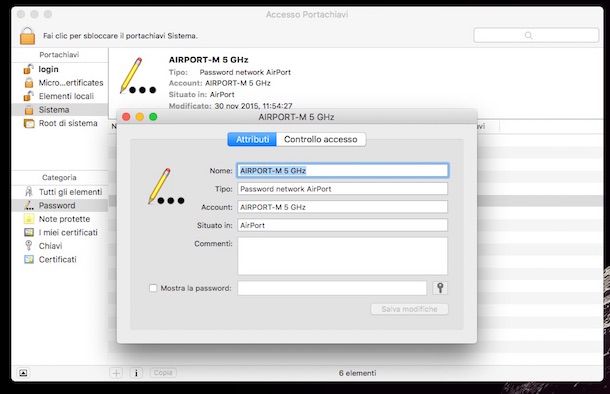The width and height of the screenshot is (610, 394).
Task: Switch to the Controllo accesso tab
Action: coord(321,139)
